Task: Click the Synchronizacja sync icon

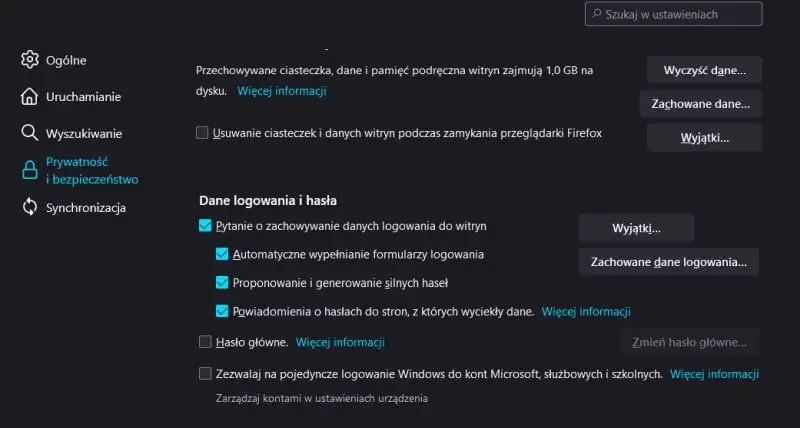Action: [30, 208]
